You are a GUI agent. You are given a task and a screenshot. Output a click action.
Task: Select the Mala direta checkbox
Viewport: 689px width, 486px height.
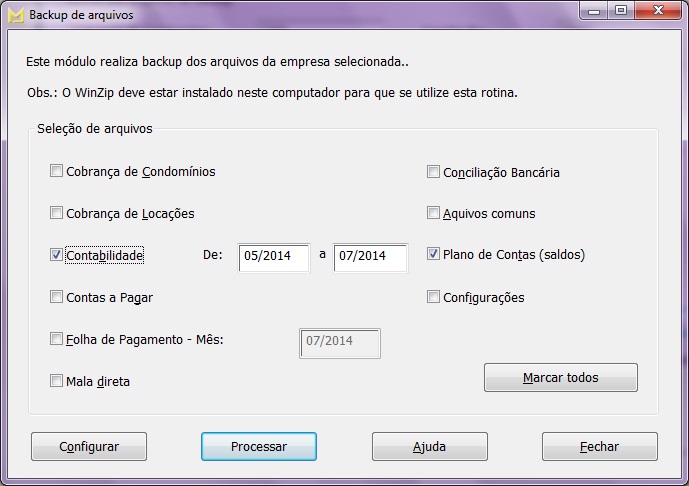57,381
